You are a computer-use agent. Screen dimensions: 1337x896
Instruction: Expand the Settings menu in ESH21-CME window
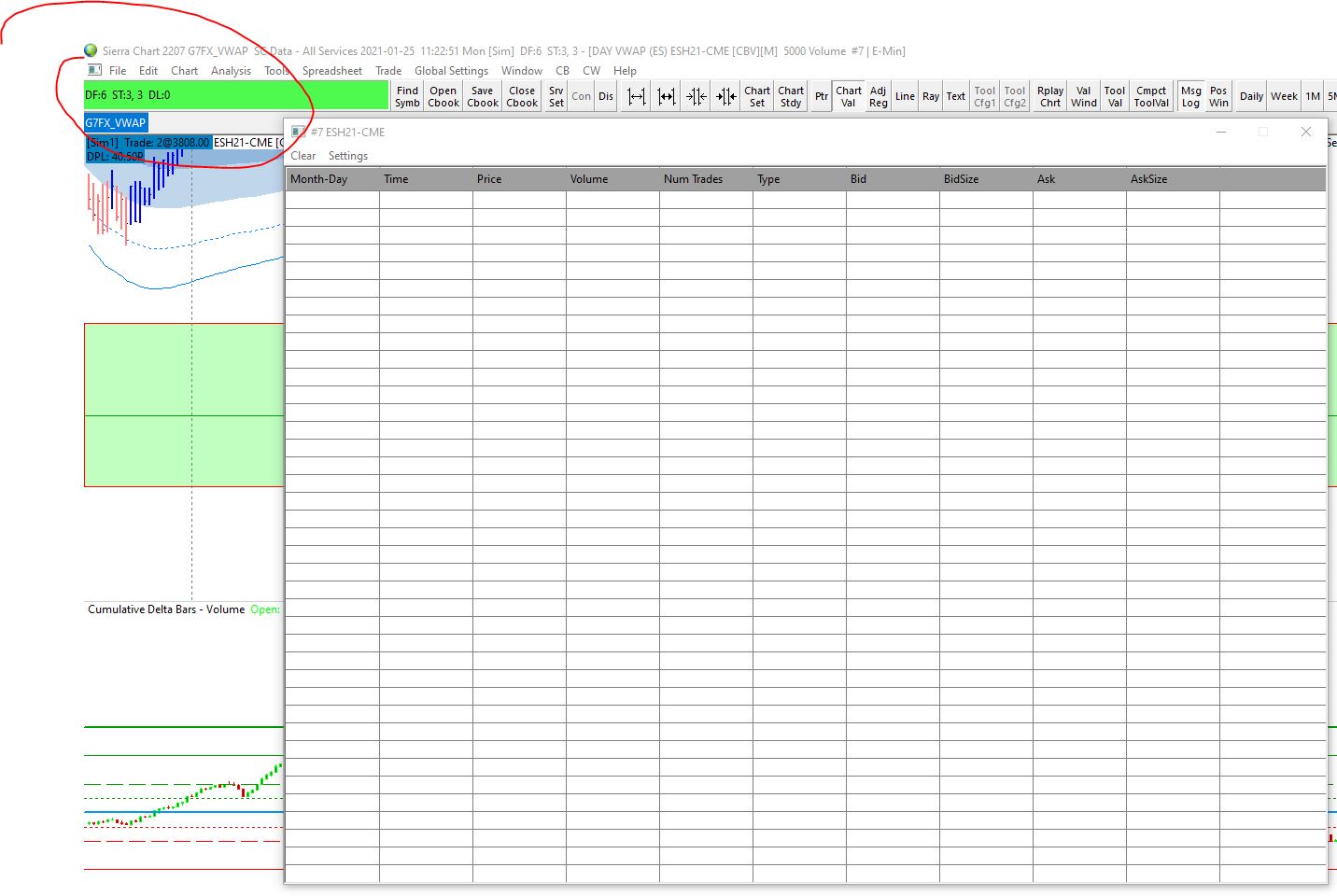pos(347,156)
